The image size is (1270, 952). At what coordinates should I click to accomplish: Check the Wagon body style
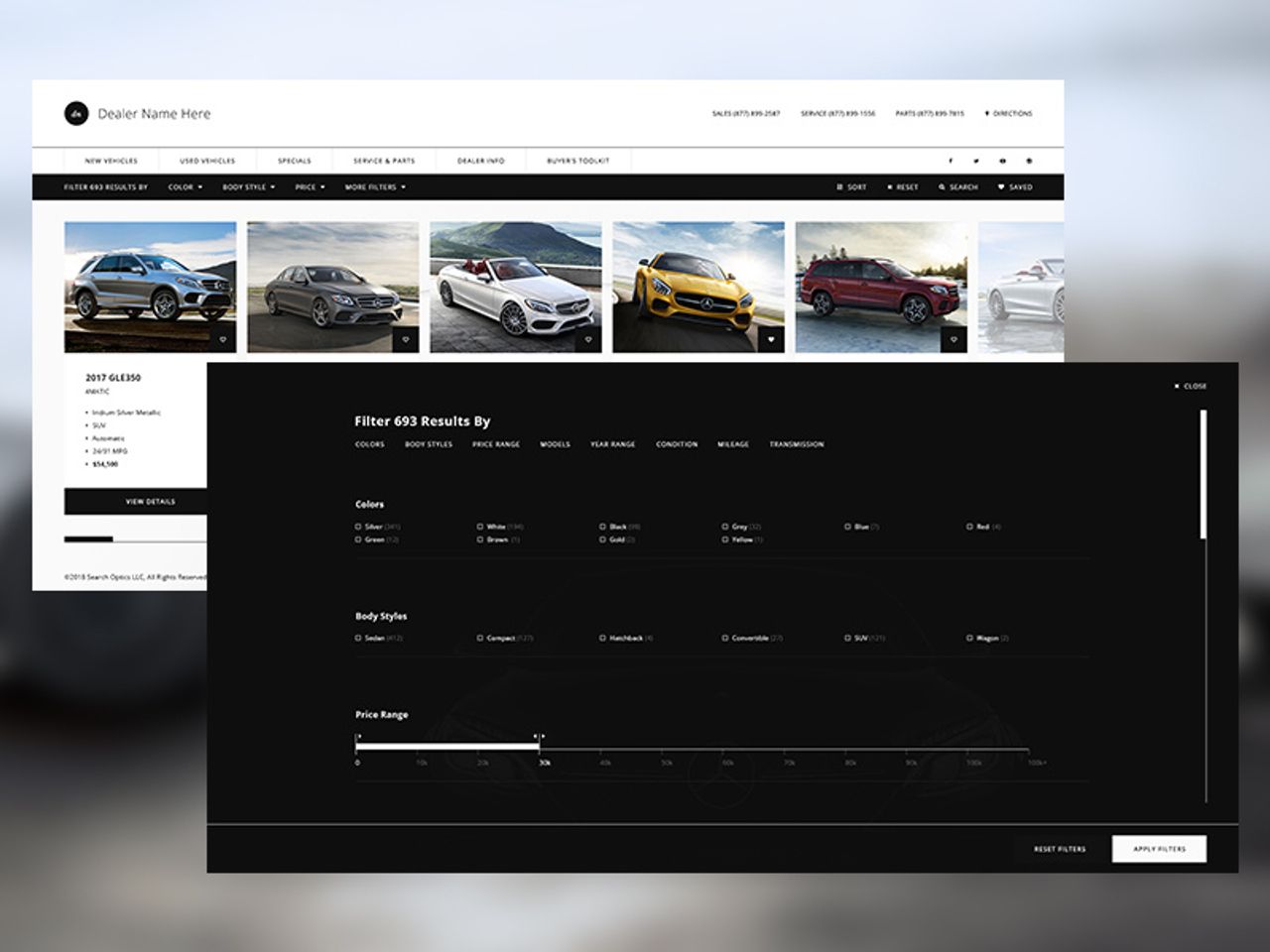(970, 639)
